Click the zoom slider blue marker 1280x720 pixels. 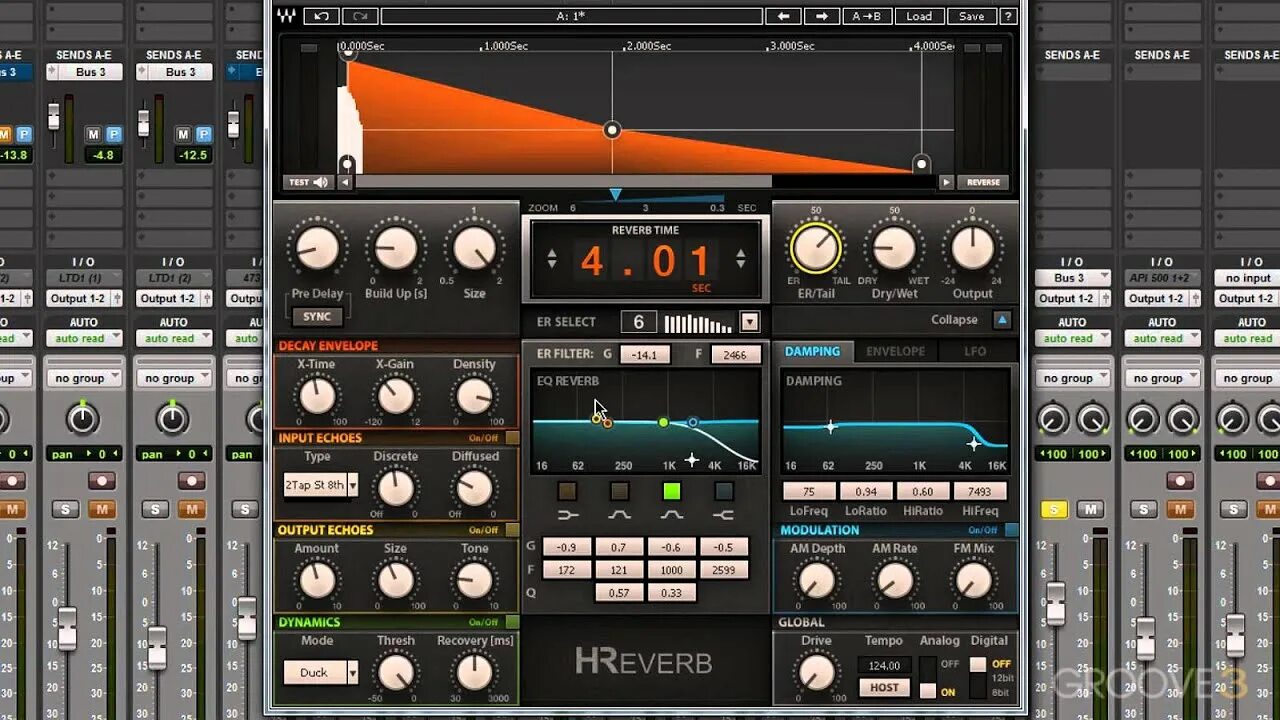tap(616, 195)
